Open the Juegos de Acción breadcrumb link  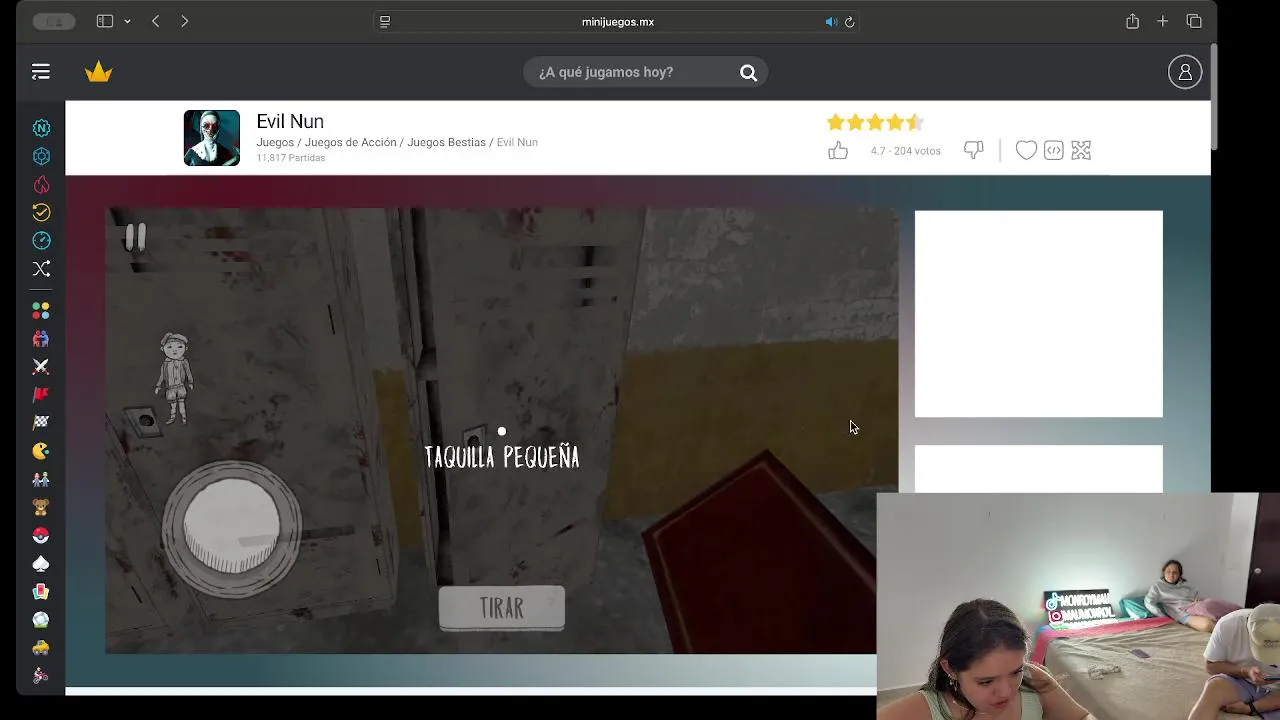(x=350, y=142)
